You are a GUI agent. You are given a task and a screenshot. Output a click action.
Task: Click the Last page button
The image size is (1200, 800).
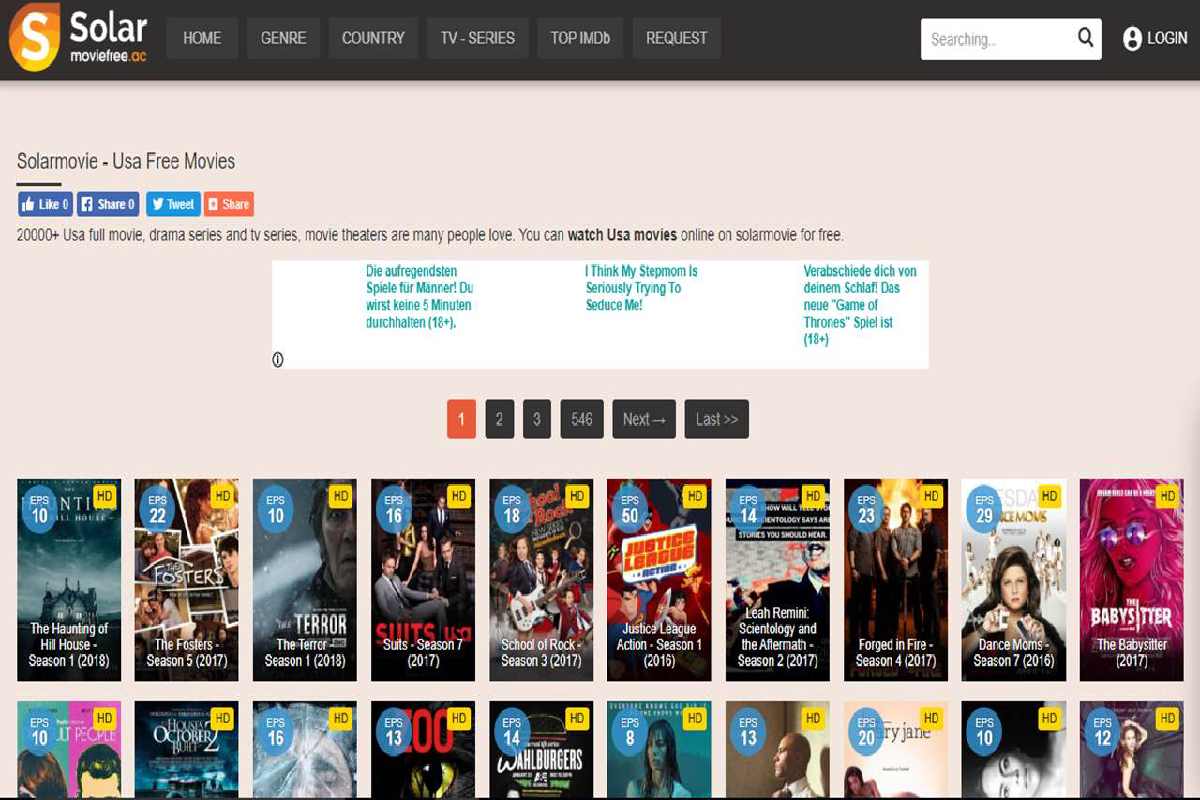click(x=717, y=419)
